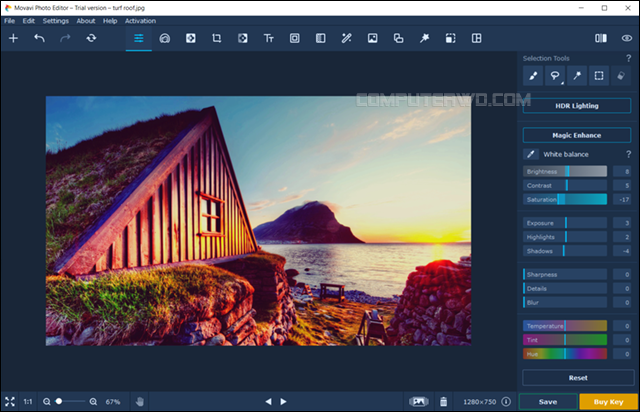This screenshot has height=412, width=640.
Task: Adjust the Contrast slider
Action: tap(565, 185)
